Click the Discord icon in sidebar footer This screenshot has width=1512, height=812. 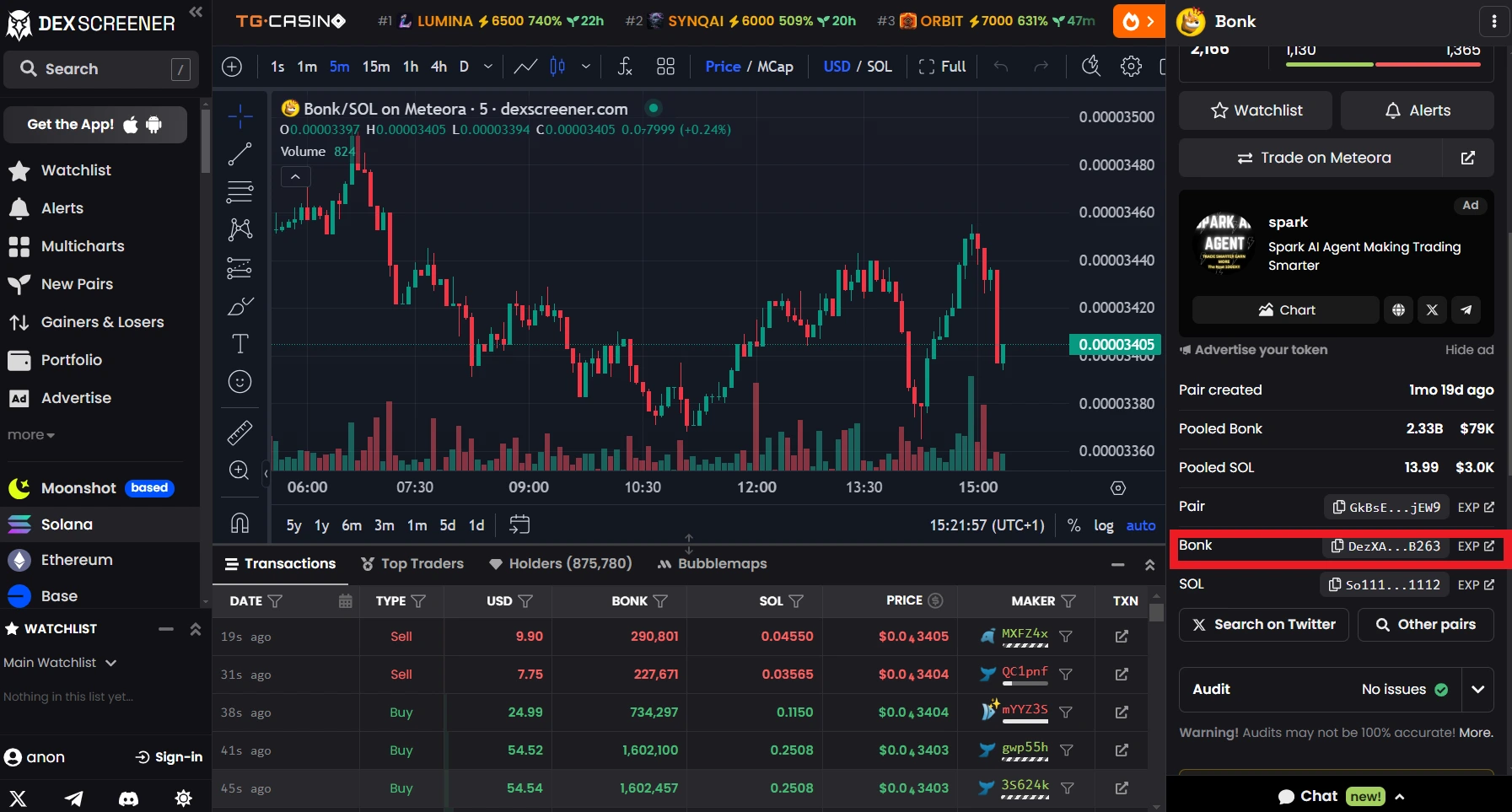(x=128, y=798)
